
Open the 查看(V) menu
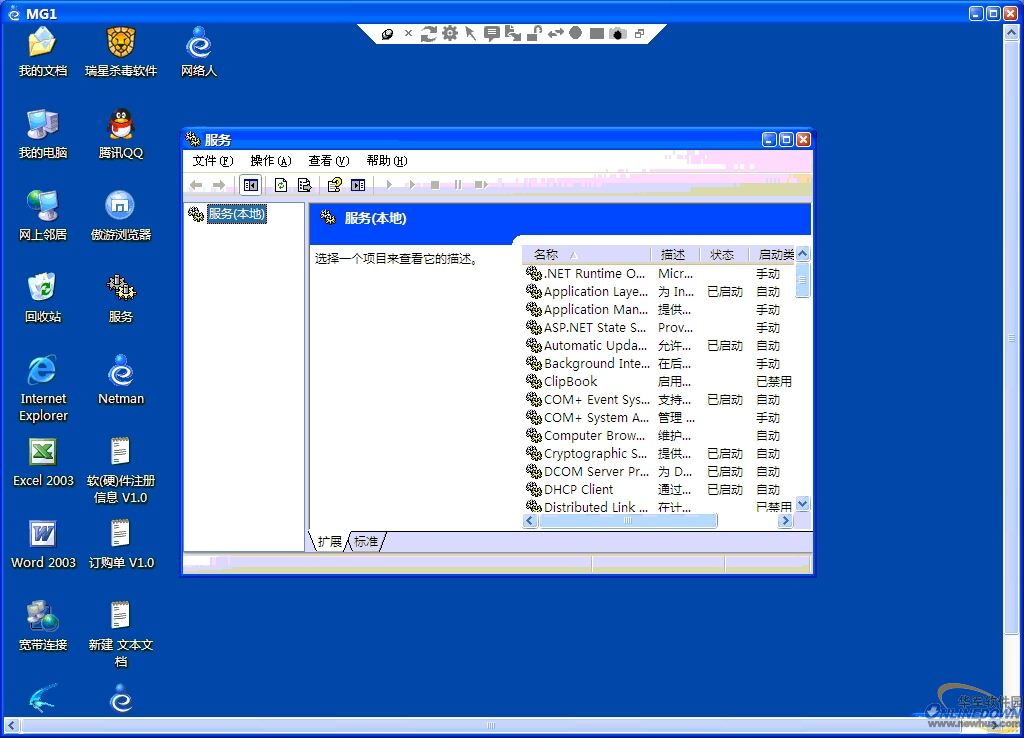tap(328, 161)
